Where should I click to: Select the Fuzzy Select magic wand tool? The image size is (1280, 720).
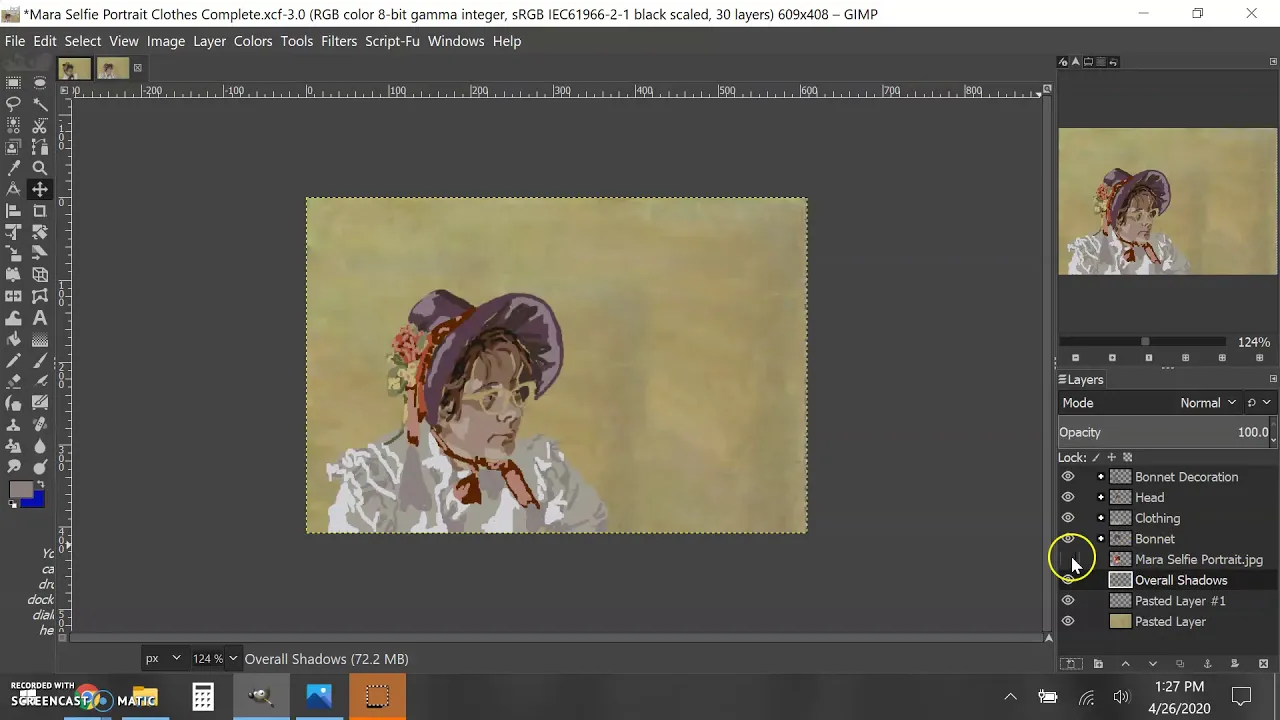pyautogui.click(x=40, y=104)
